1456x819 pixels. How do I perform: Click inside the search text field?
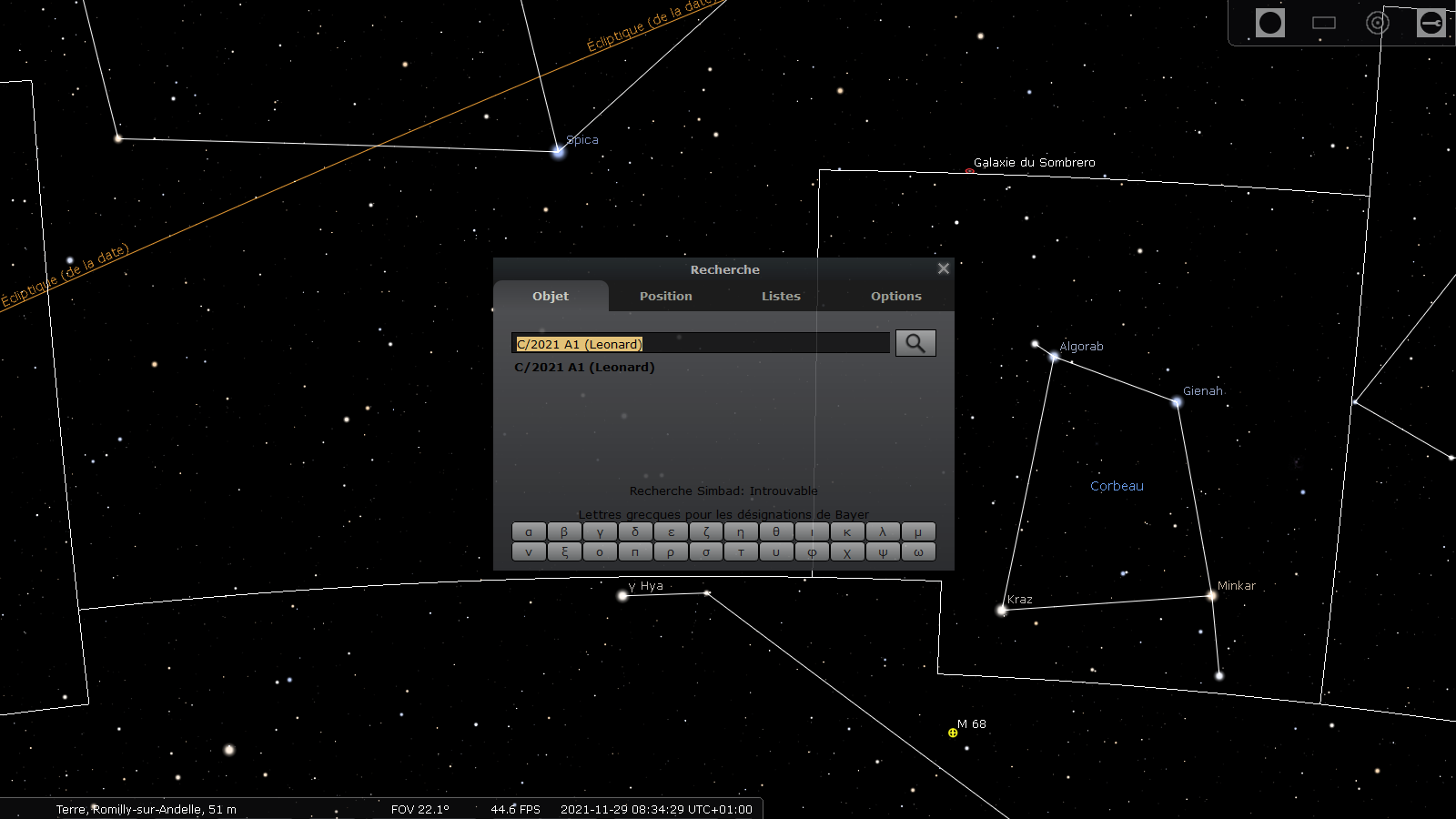(701, 343)
